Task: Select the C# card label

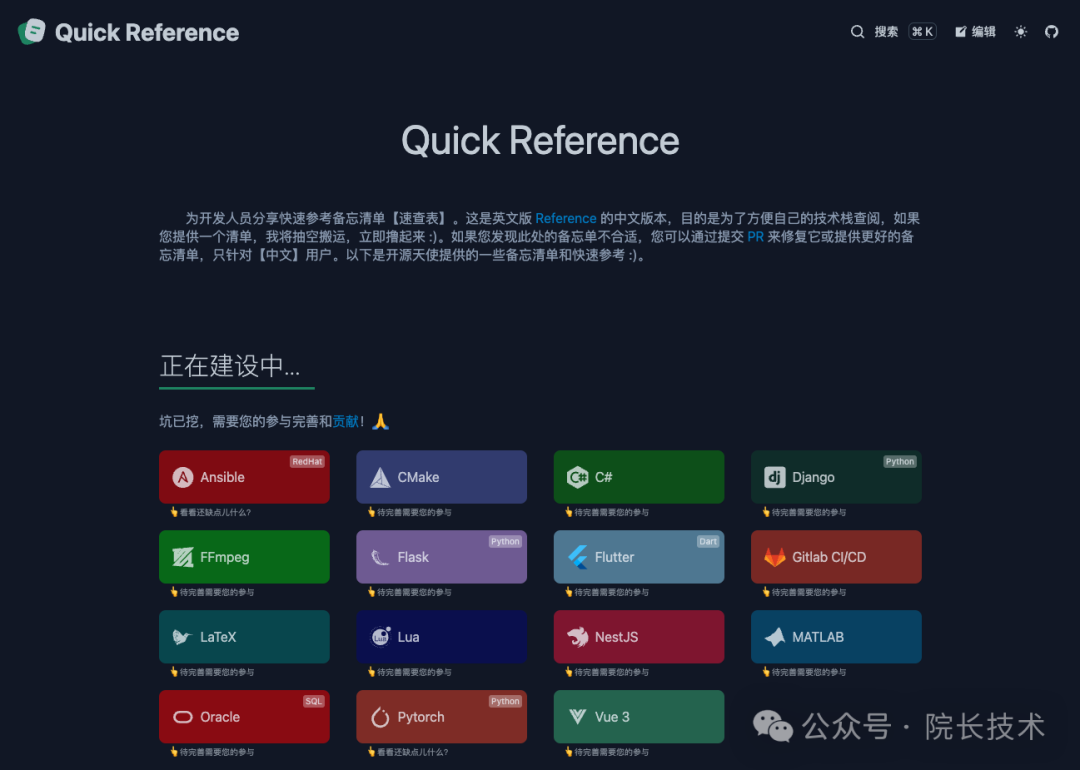Action: coord(603,477)
